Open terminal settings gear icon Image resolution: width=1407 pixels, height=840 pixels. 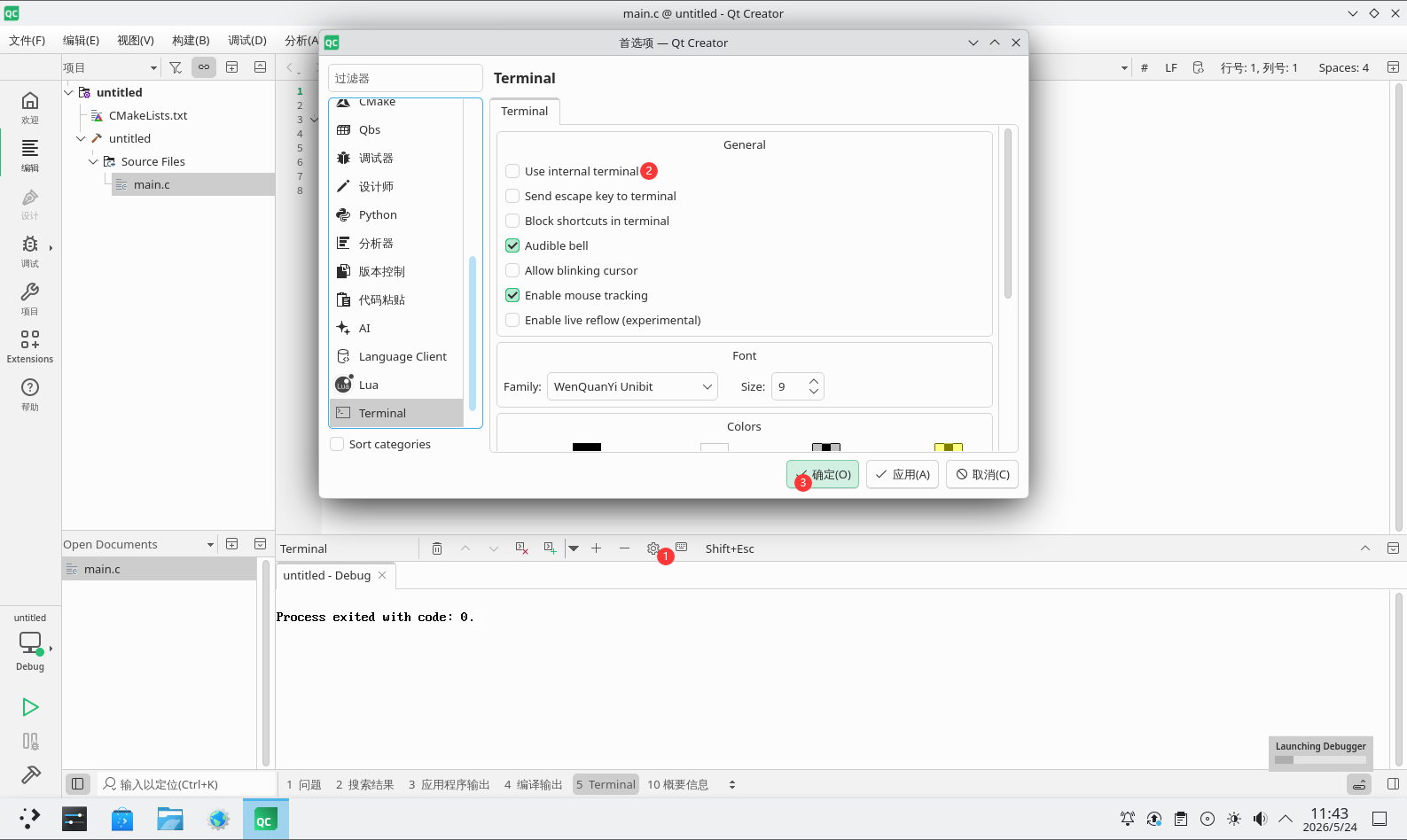click(x=653, y=548)
